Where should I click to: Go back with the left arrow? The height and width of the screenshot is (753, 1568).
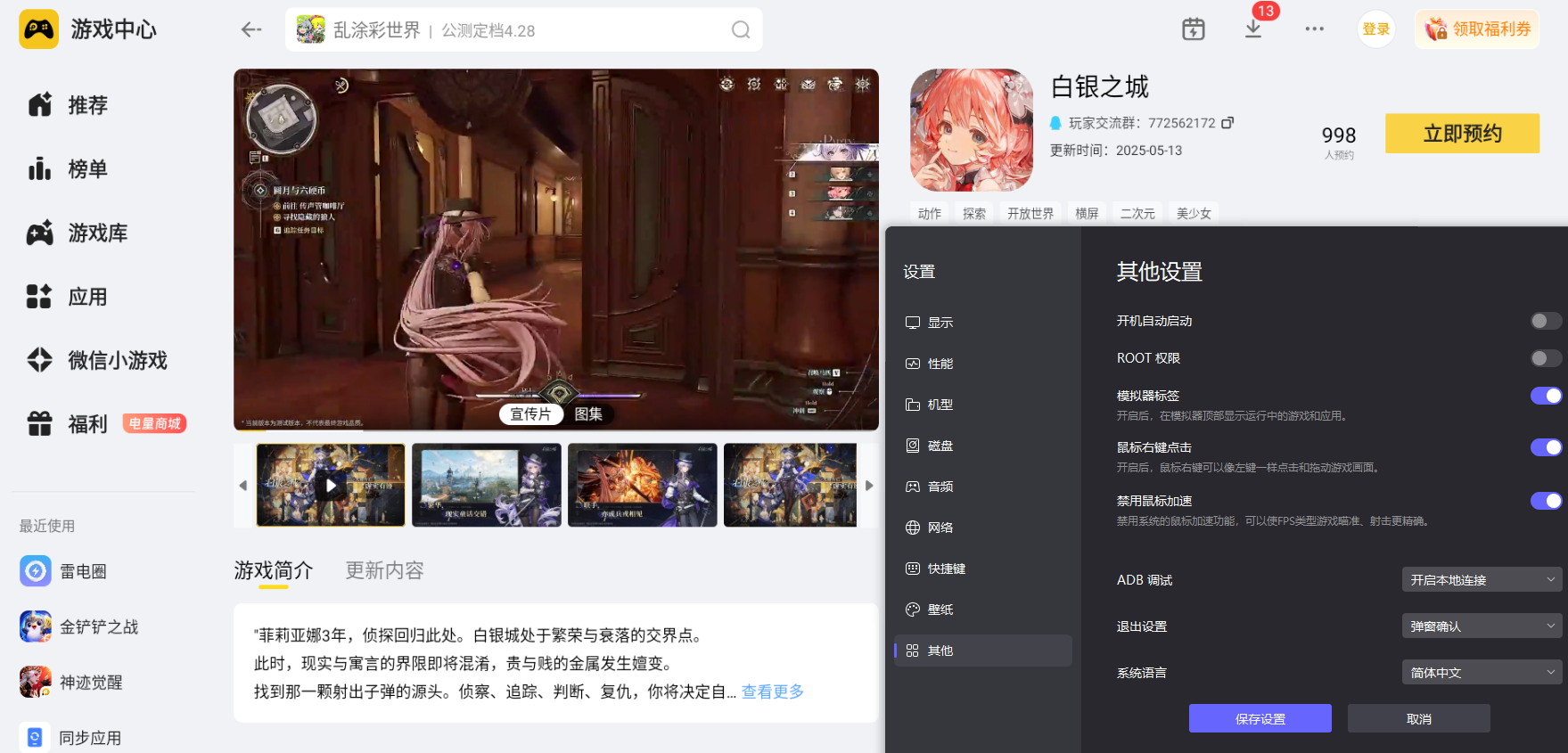click(251, 29)
